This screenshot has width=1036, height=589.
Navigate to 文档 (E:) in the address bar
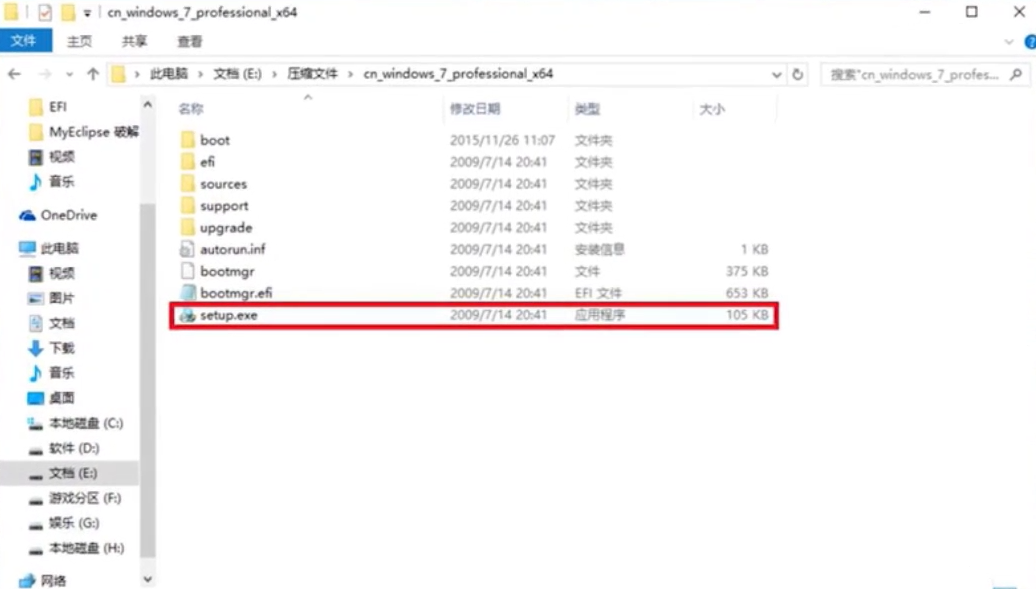237,74
